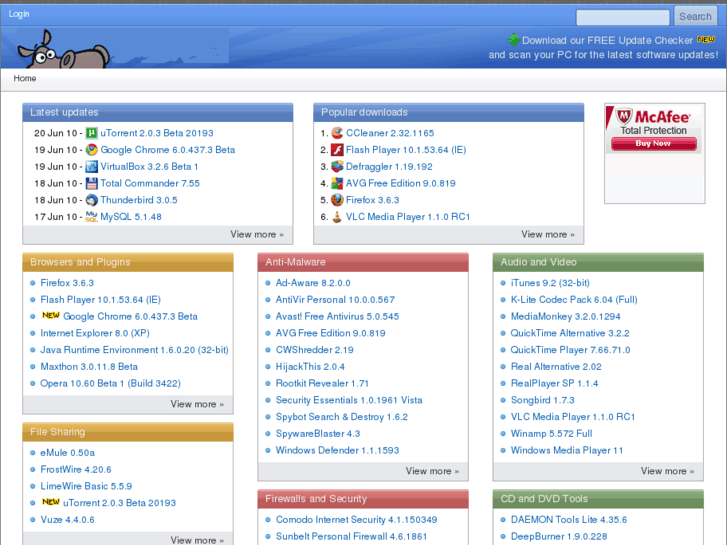This screenshot has height=545, width=727.
Task: Open RealPlayer SP 1.1.4 link
Action: coord(555,383)
